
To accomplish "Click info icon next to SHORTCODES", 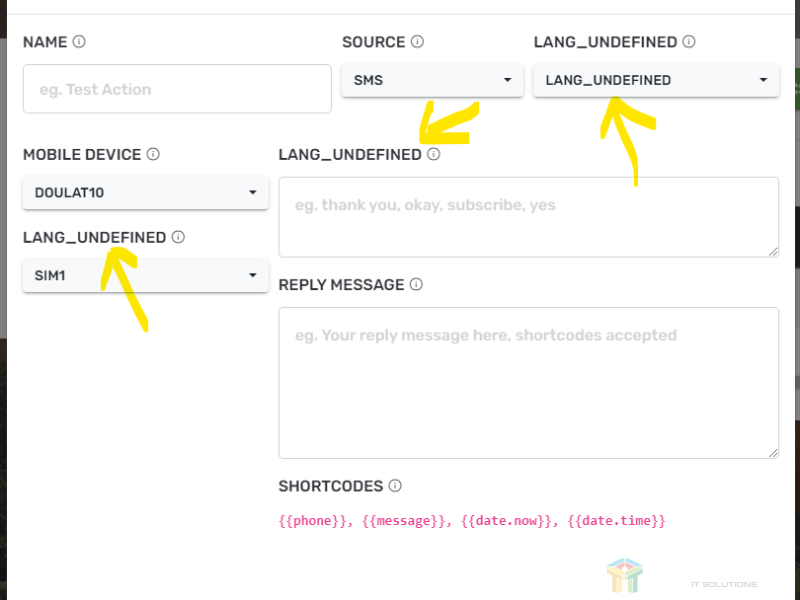I will [x=395, y=486].
